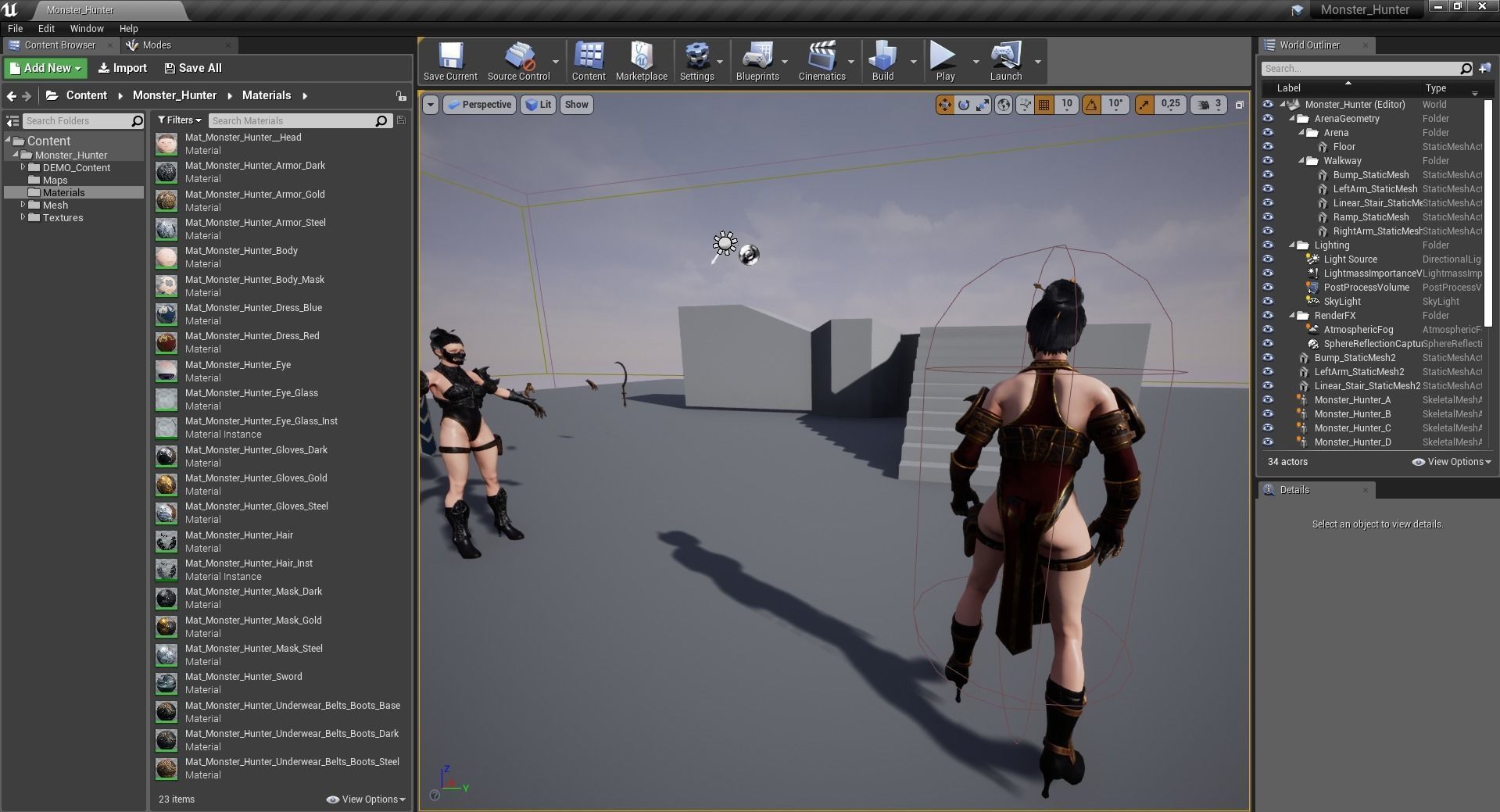Toggle visibility of the AtmosphericFog actor
The height and width of the screenshot is (812, 1500).
(x=1268, y=330)
